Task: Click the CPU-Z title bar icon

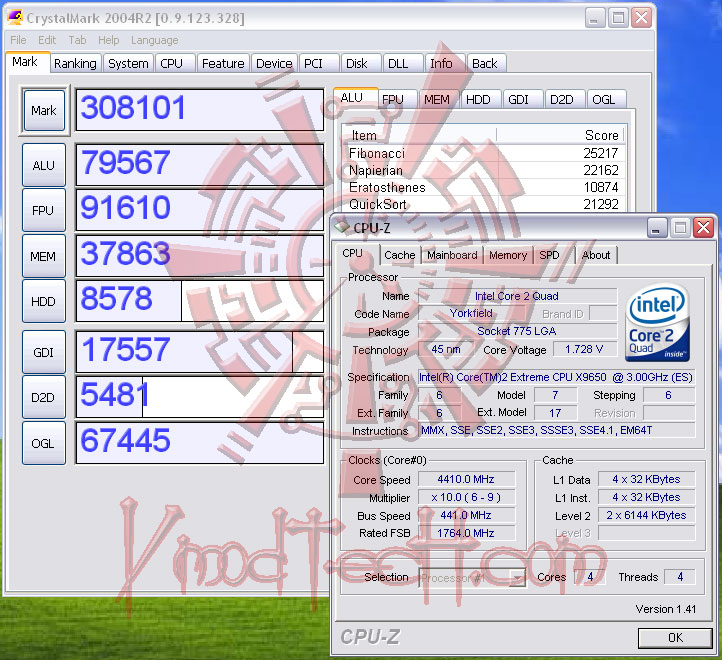Action: point(342,228)
